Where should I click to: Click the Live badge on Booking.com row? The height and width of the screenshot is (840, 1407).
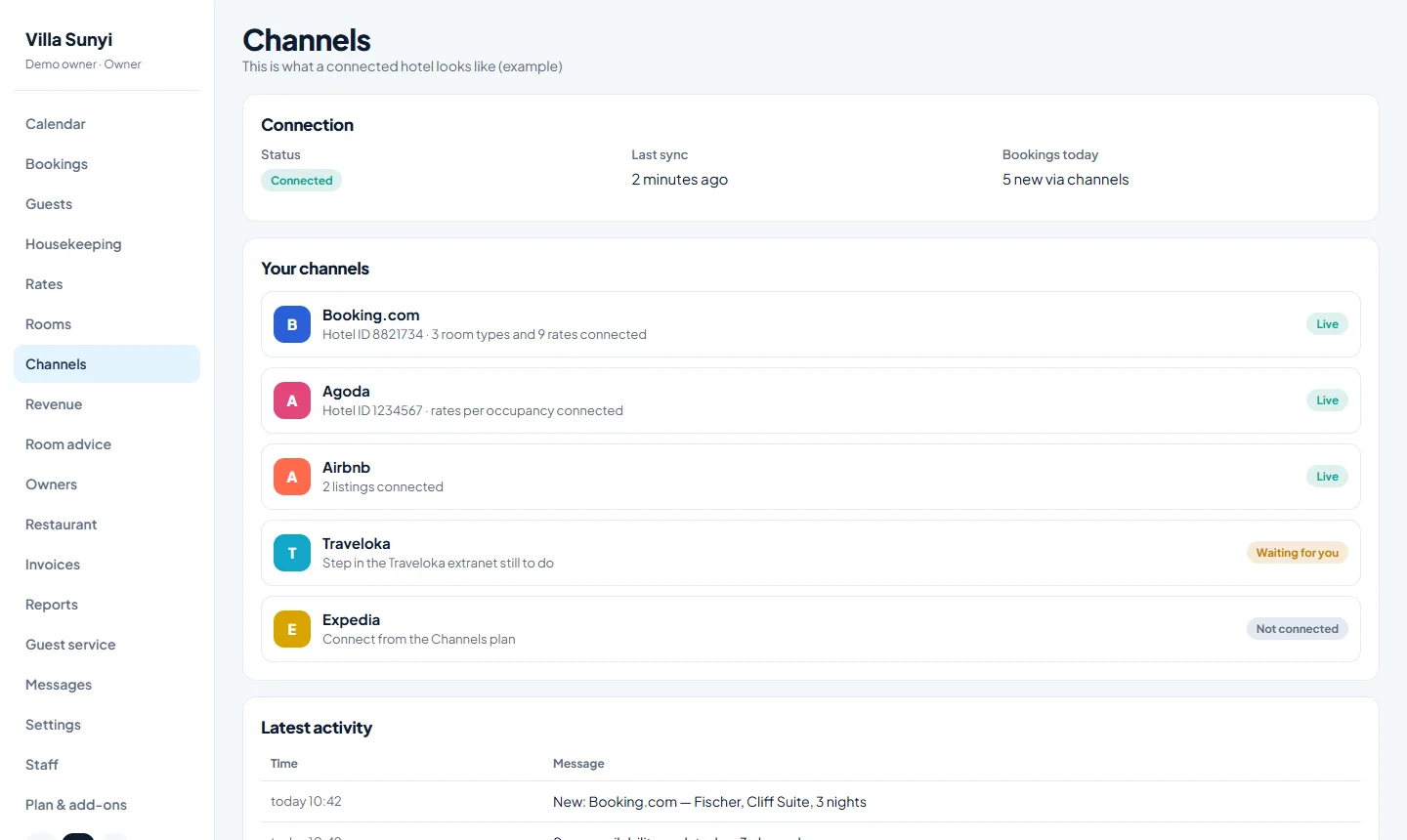[x=1327, y=324]
